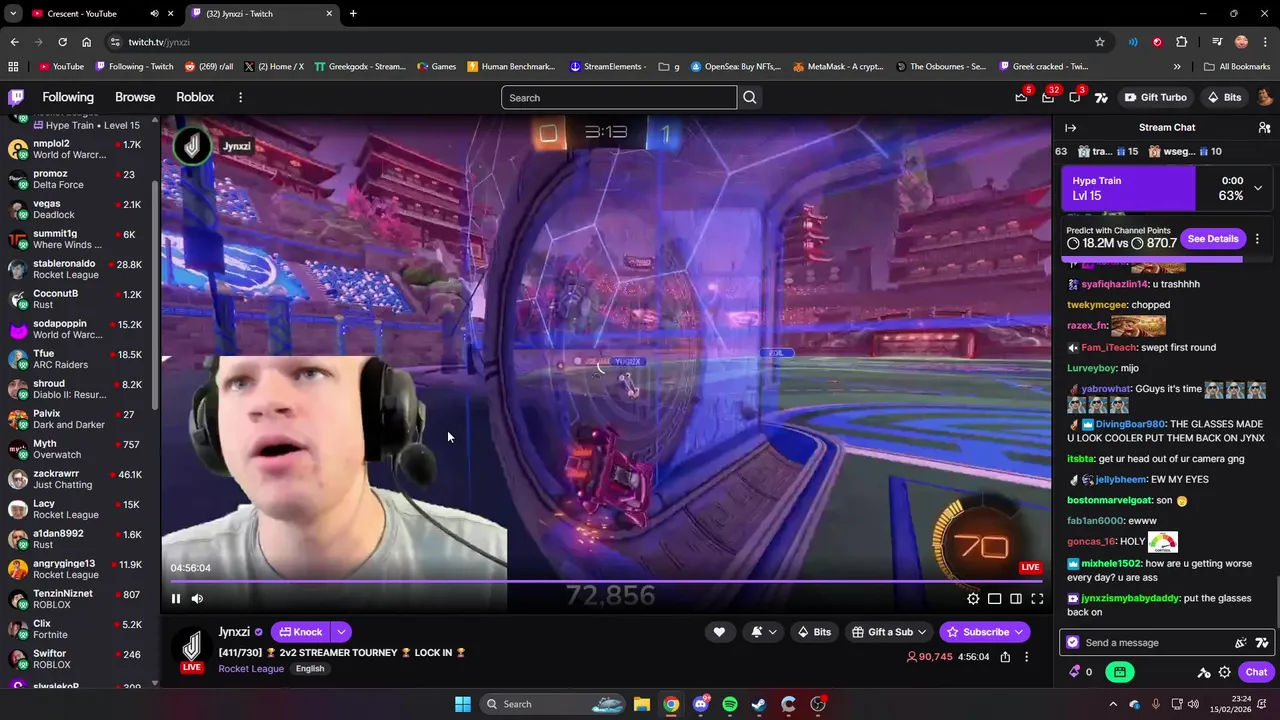Image resolution: width=1280 pixels, height=720 pixels.
Task: Open Twitch home via logo icon
Action: [16, 97]
